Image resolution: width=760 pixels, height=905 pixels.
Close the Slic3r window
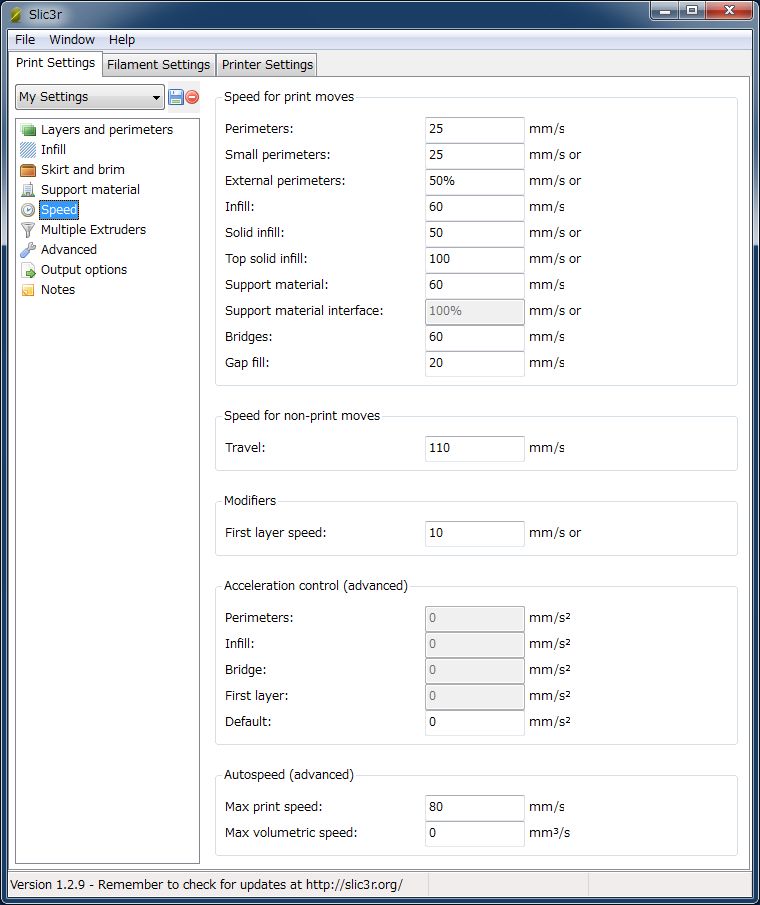click(729, 11)
